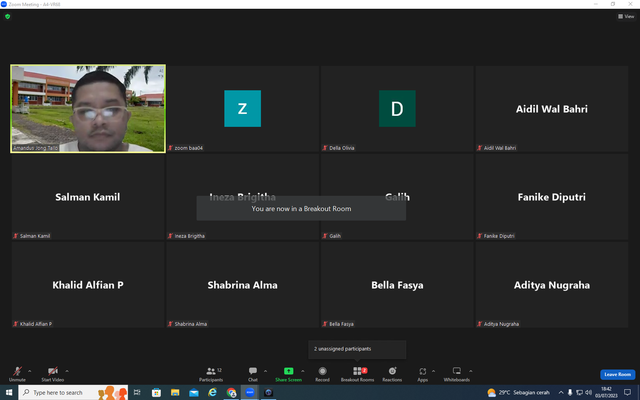Start Video in the Zoom toolbar
Screen dimensions: 640x400
tap(53, 374)
